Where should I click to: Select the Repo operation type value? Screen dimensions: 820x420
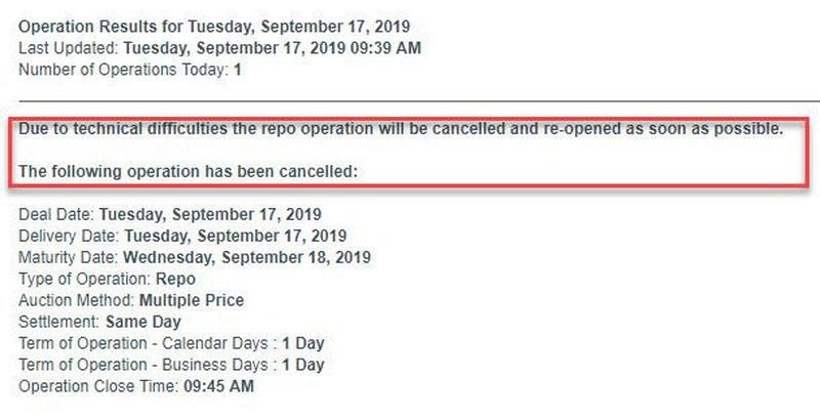point(176,279)
